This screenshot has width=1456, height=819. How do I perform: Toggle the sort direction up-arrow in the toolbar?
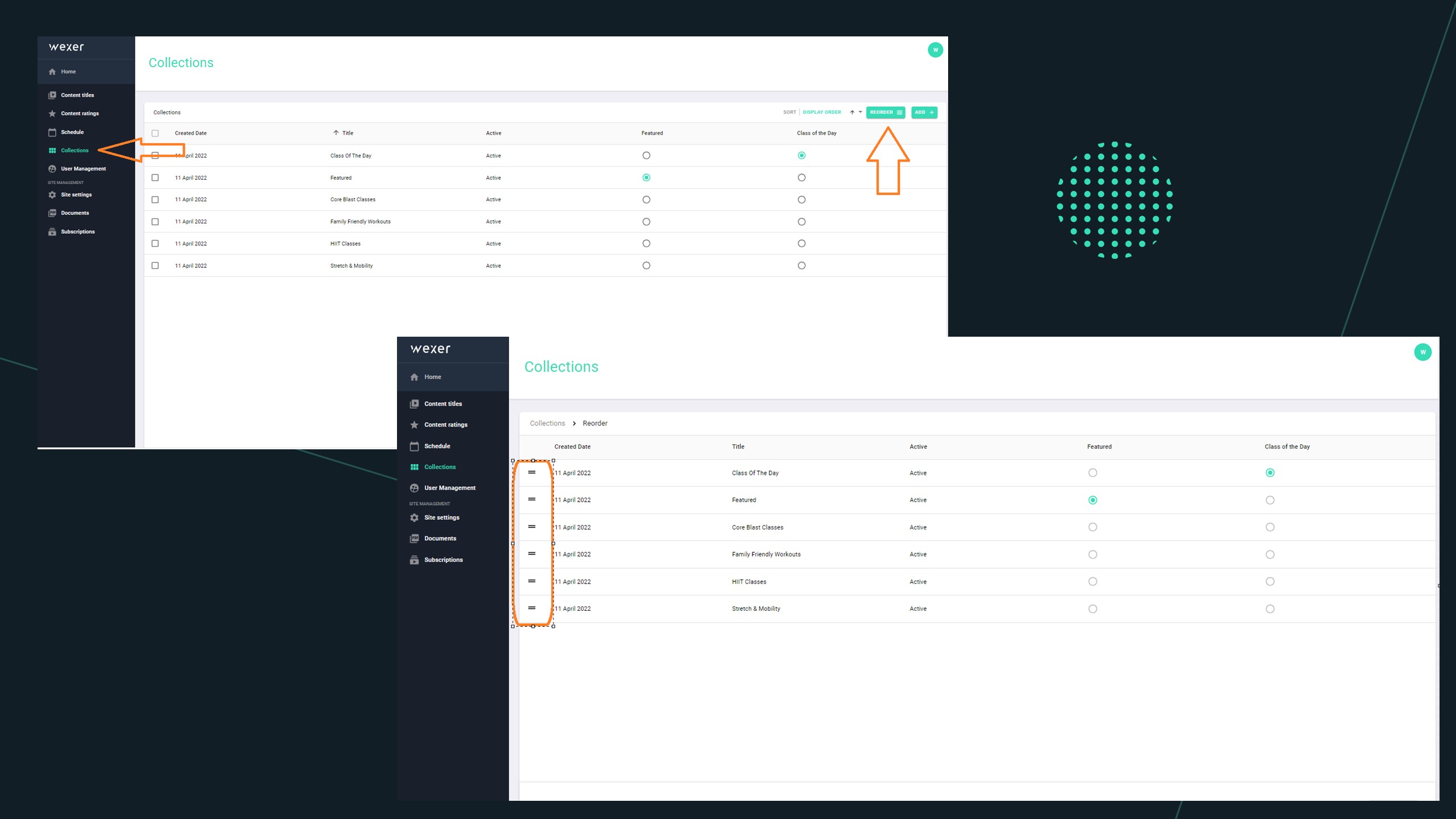852,112
